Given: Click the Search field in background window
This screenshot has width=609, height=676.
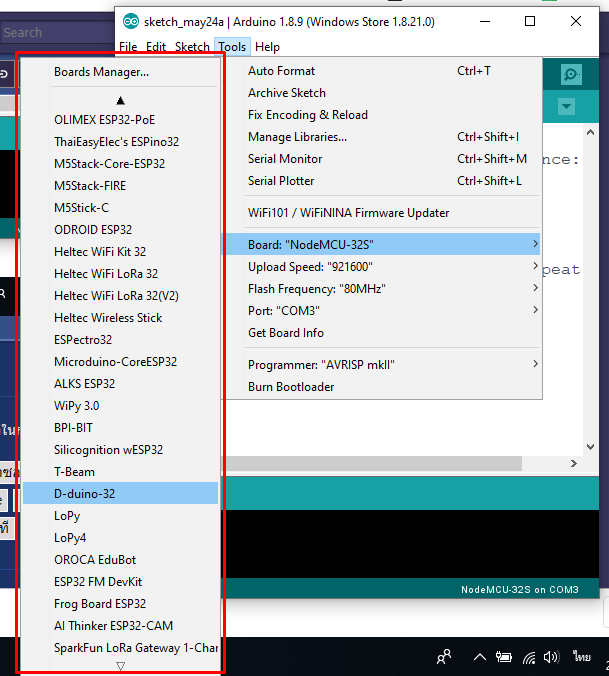Looking at the screenshot, I should pyautogui.click(x=57, y=32).
